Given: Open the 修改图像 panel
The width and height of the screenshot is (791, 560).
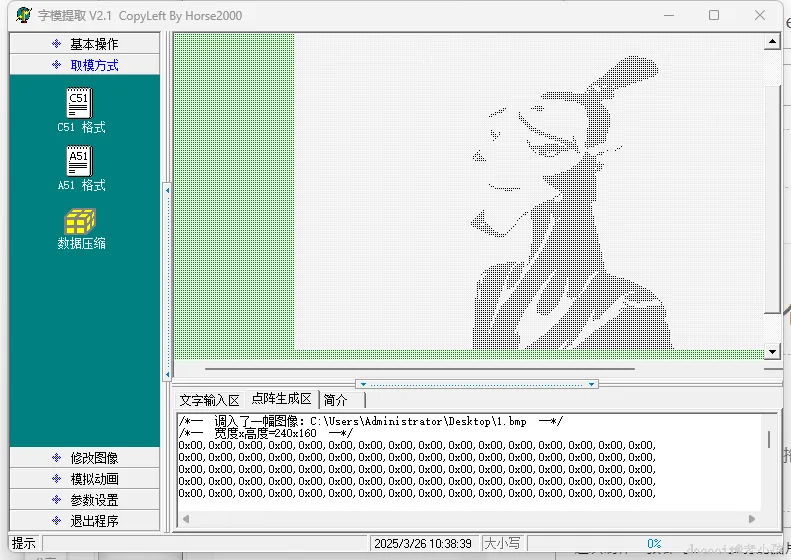Looking at the screenshot, I should click(85, 458).
